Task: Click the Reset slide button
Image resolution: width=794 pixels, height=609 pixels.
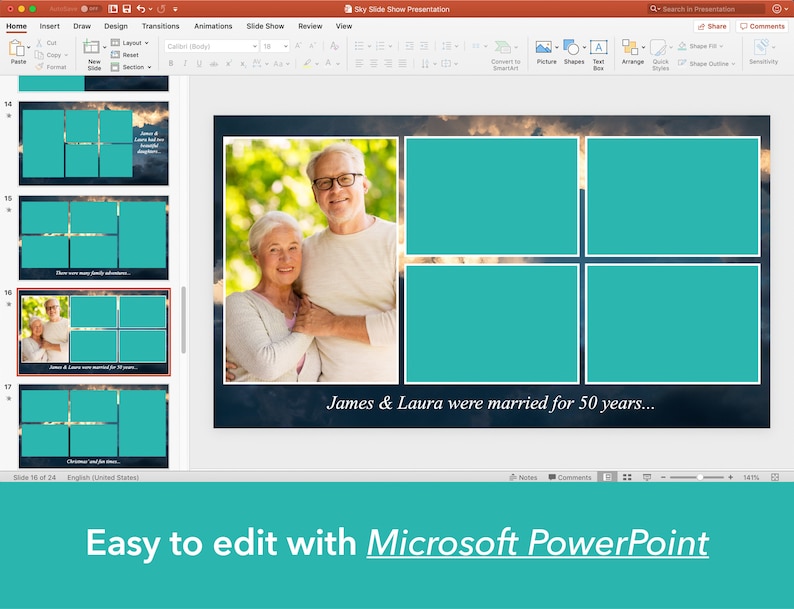Action: tap(125, 55)
